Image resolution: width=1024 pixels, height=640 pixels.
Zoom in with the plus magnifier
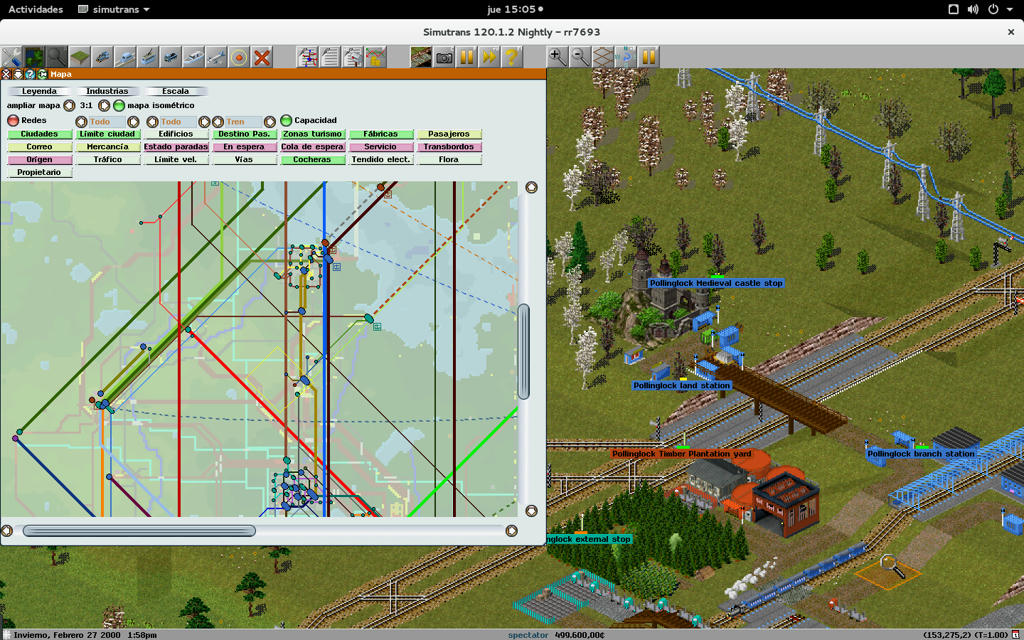[x=558, y=57]
